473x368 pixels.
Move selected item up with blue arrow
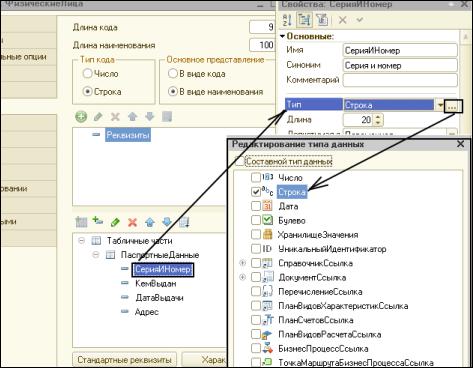coord(150,222)
